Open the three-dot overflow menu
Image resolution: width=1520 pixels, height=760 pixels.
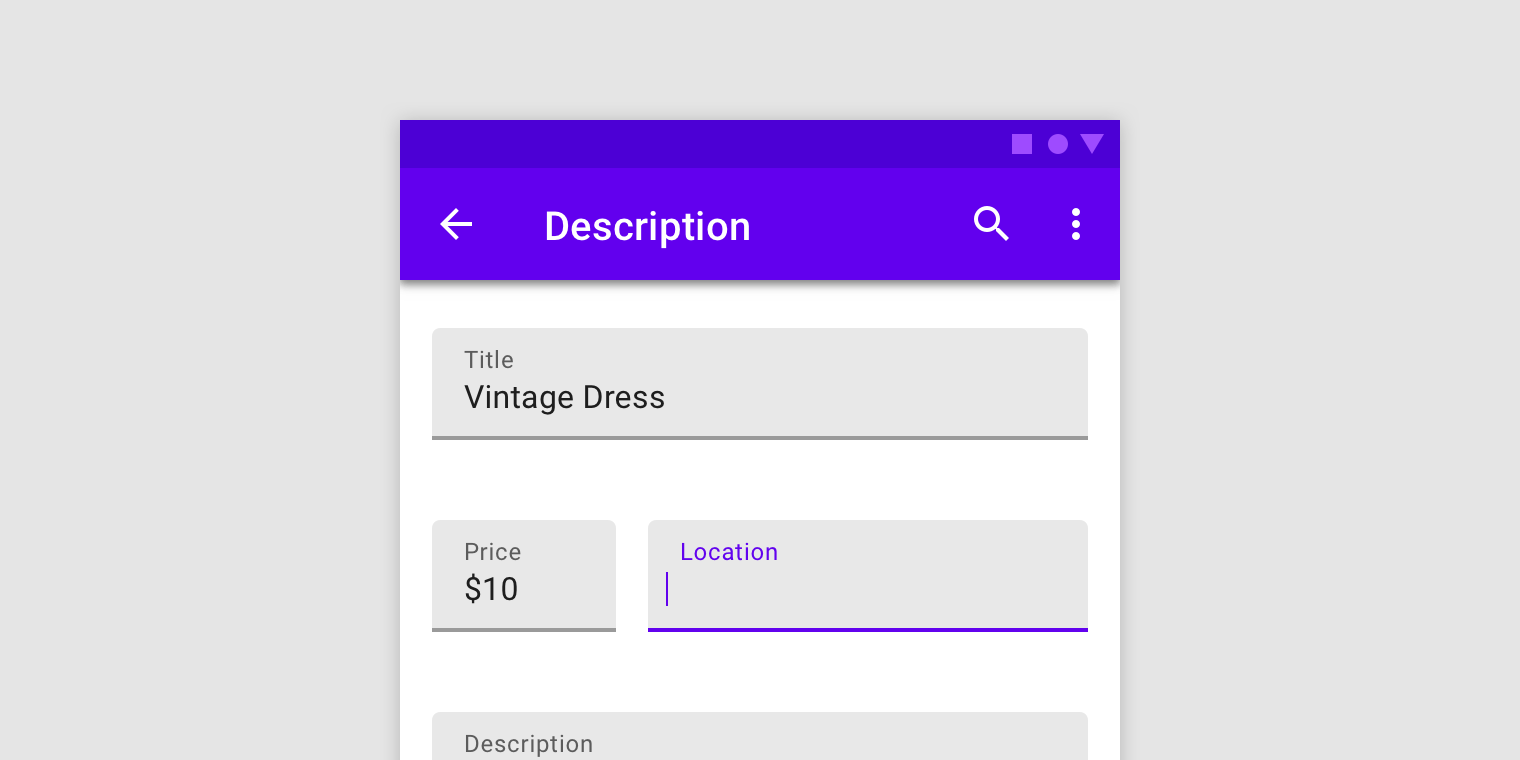(x=1075, y=224)
